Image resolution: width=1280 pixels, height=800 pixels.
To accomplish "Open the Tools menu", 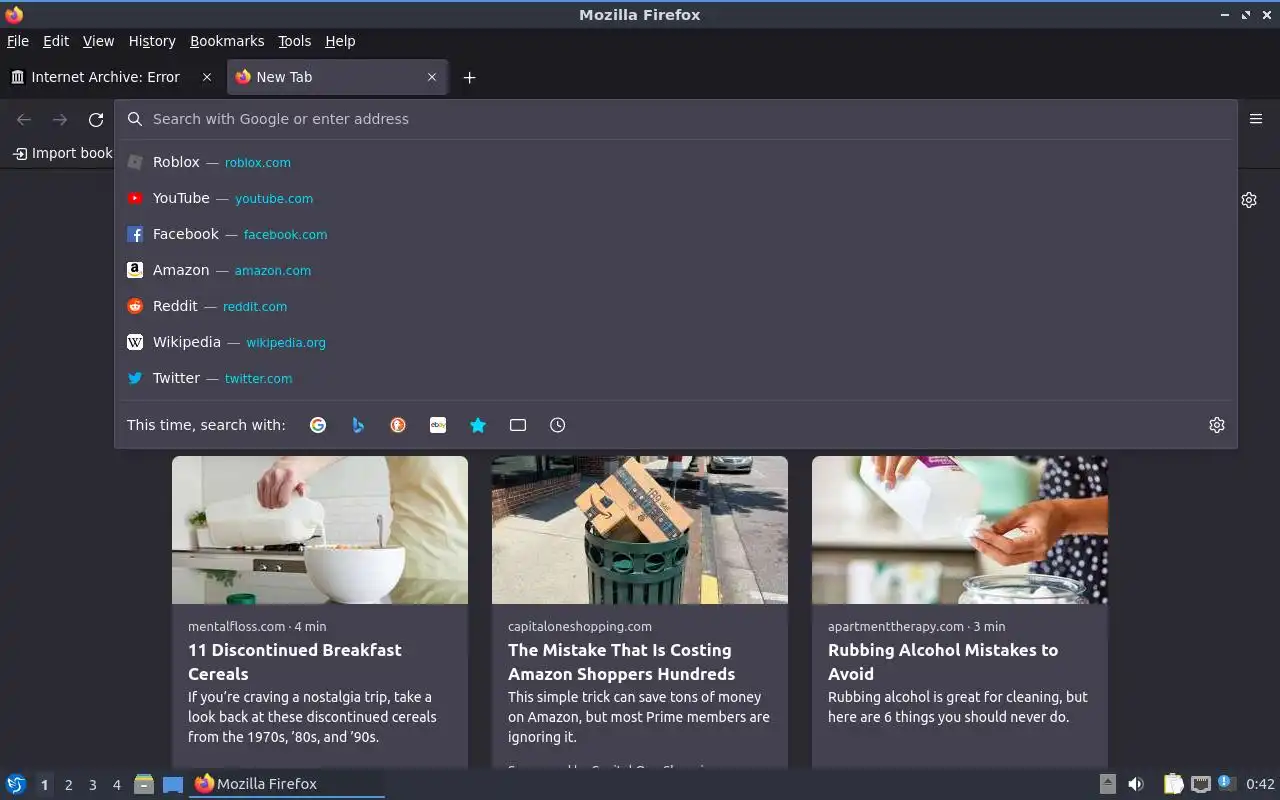I will pyautogui.click(x=294, y=41).
